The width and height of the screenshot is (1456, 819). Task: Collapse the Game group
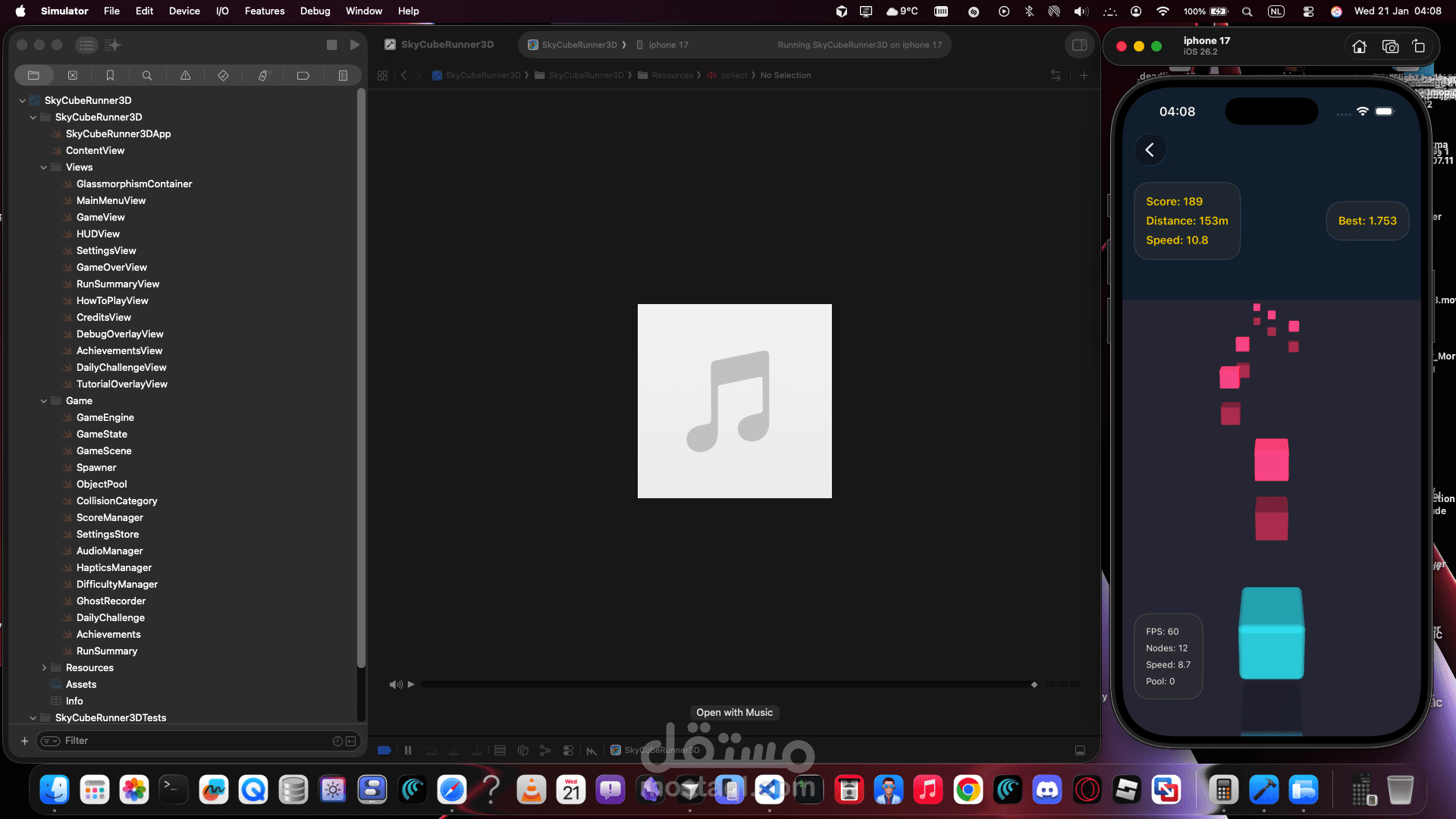pyautogui.click(x=44, y=401)
